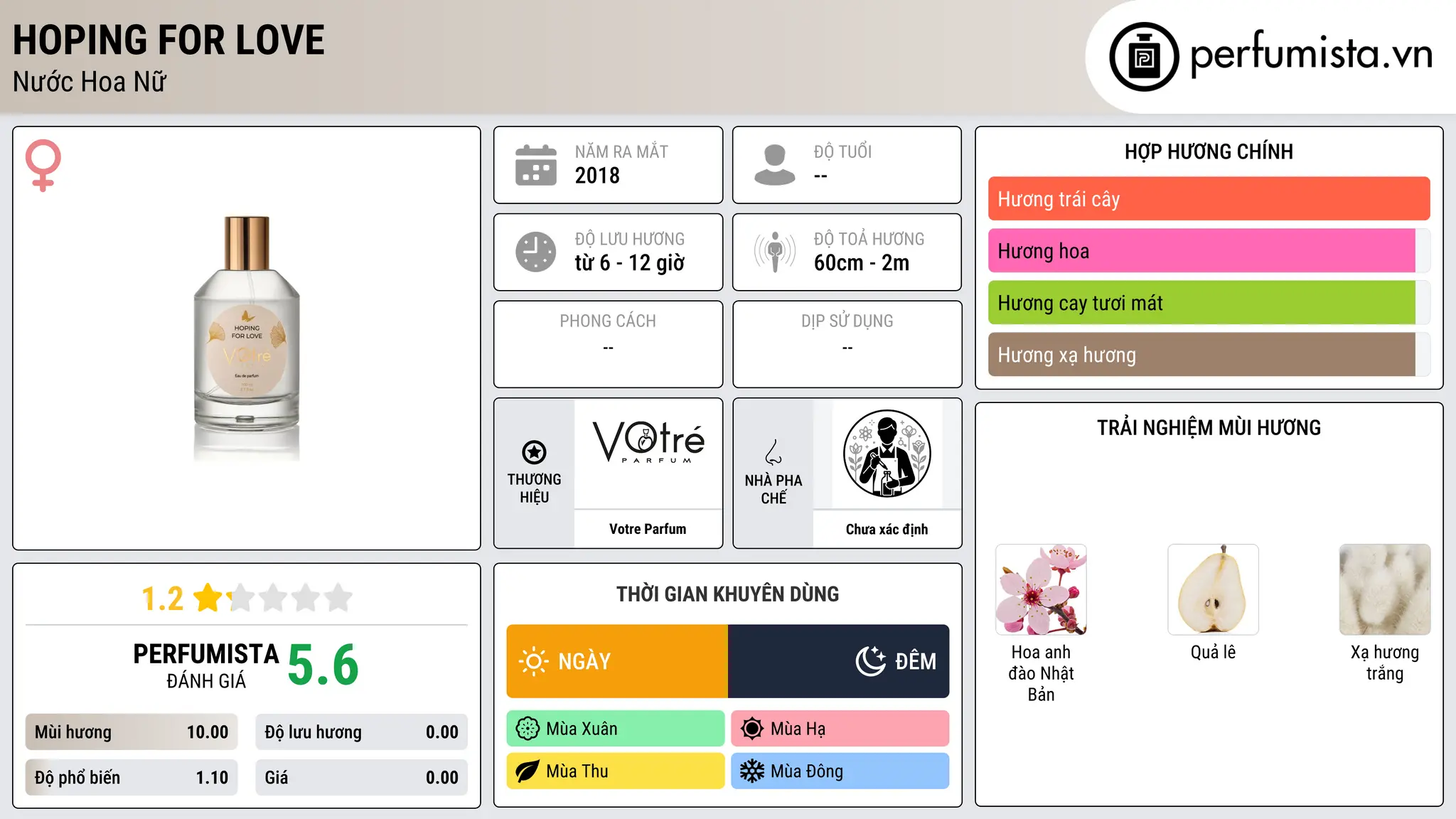
Task: Choose the Mùa Đông season tile
Action: click(x=840, y=771)
